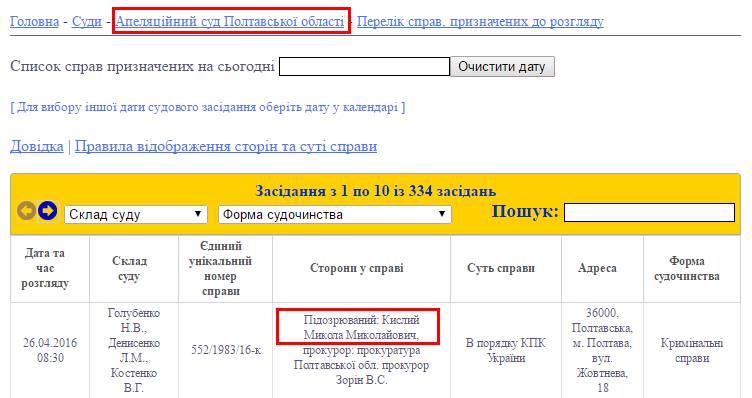Go to next page of hearings arrow
Viewport: 752px width, 398px height.
(47, 211)
